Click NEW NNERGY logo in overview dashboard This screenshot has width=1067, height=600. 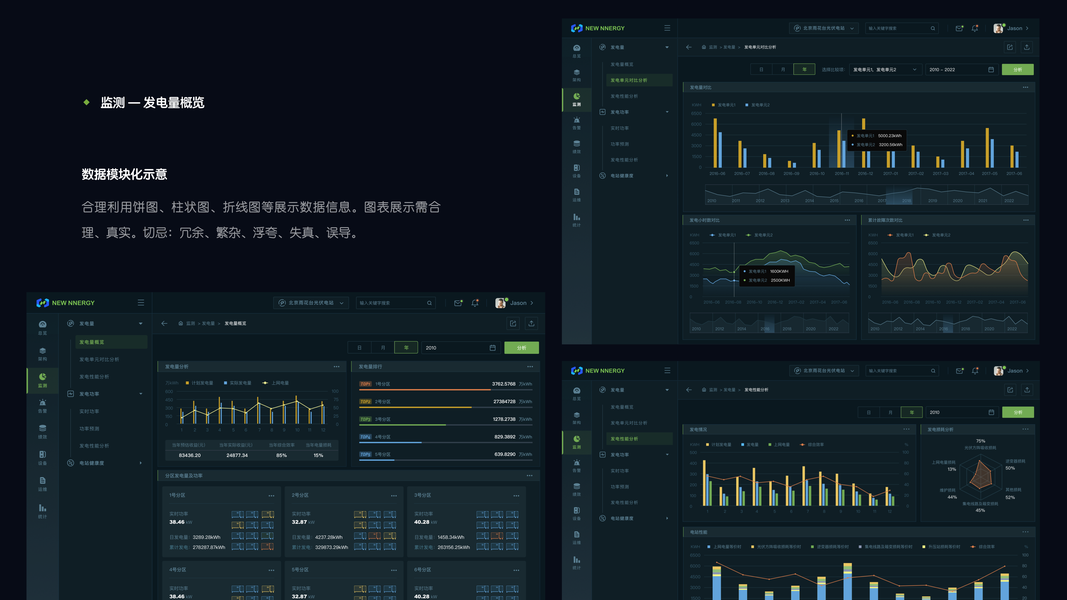point(66,303)
